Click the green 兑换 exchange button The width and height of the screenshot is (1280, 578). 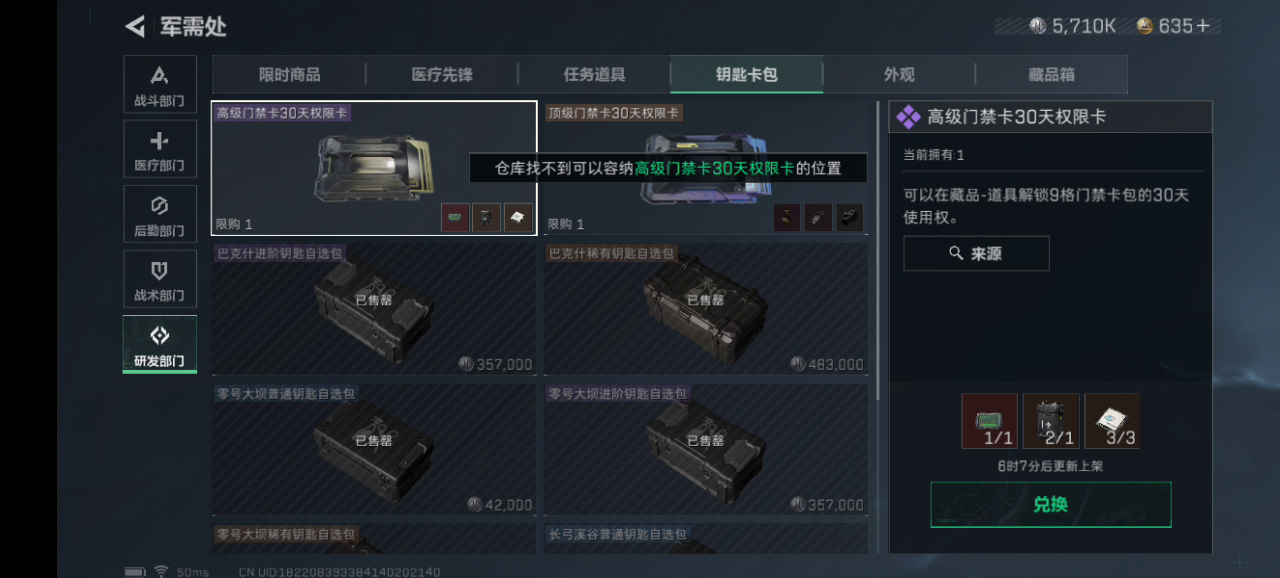point(1051,505)
